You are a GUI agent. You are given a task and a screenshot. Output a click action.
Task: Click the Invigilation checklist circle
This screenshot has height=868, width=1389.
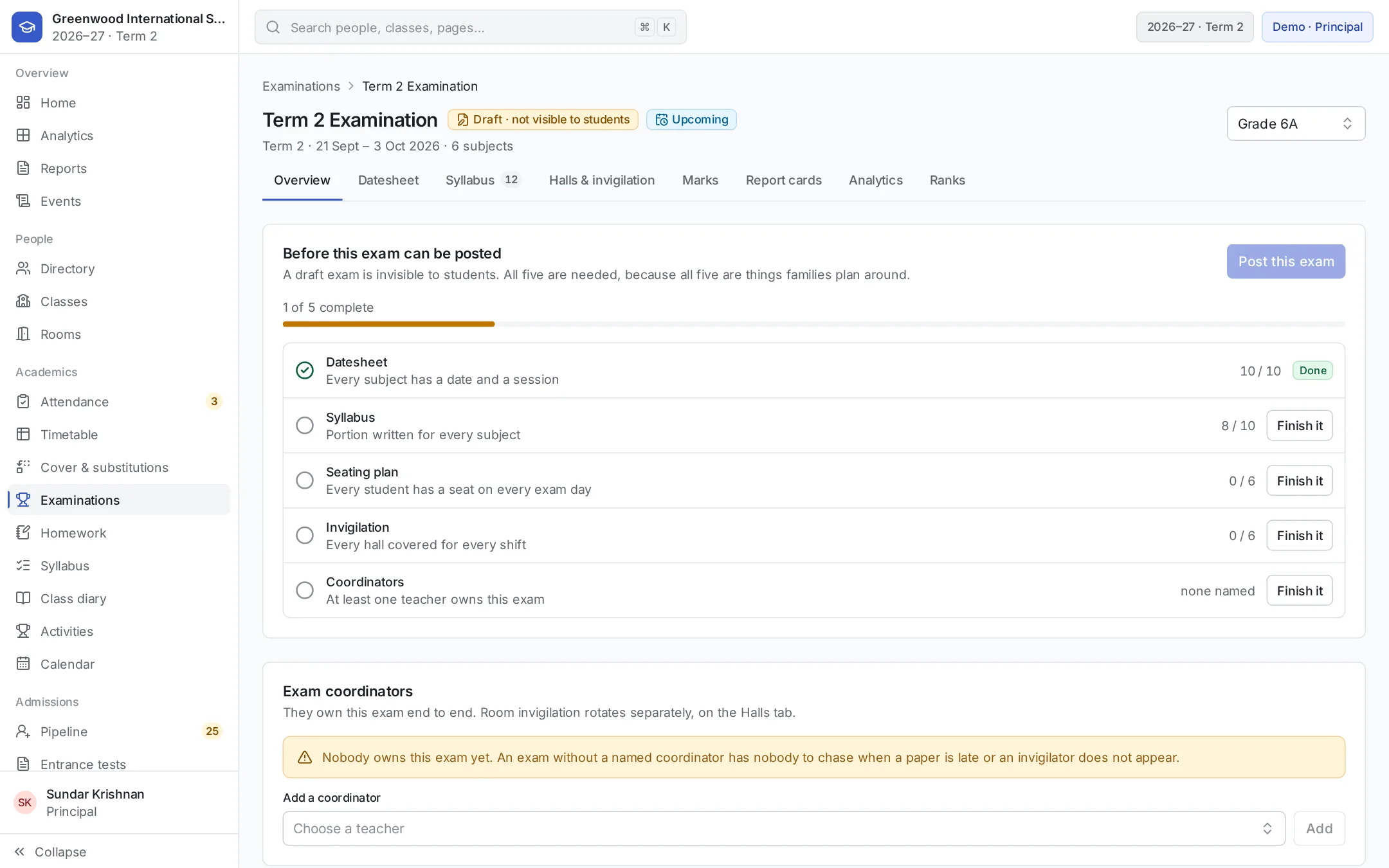[305, 536]
